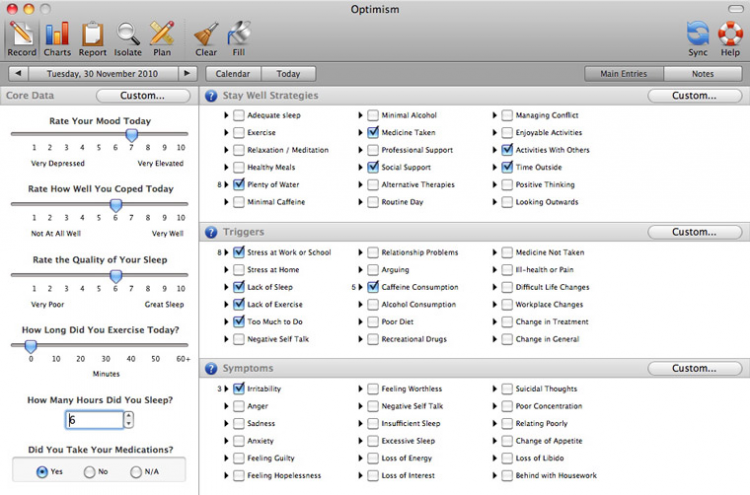Screen dimensions: 750x495
Task: Expand the Irritability symptom details arrow
Action: 228,389
